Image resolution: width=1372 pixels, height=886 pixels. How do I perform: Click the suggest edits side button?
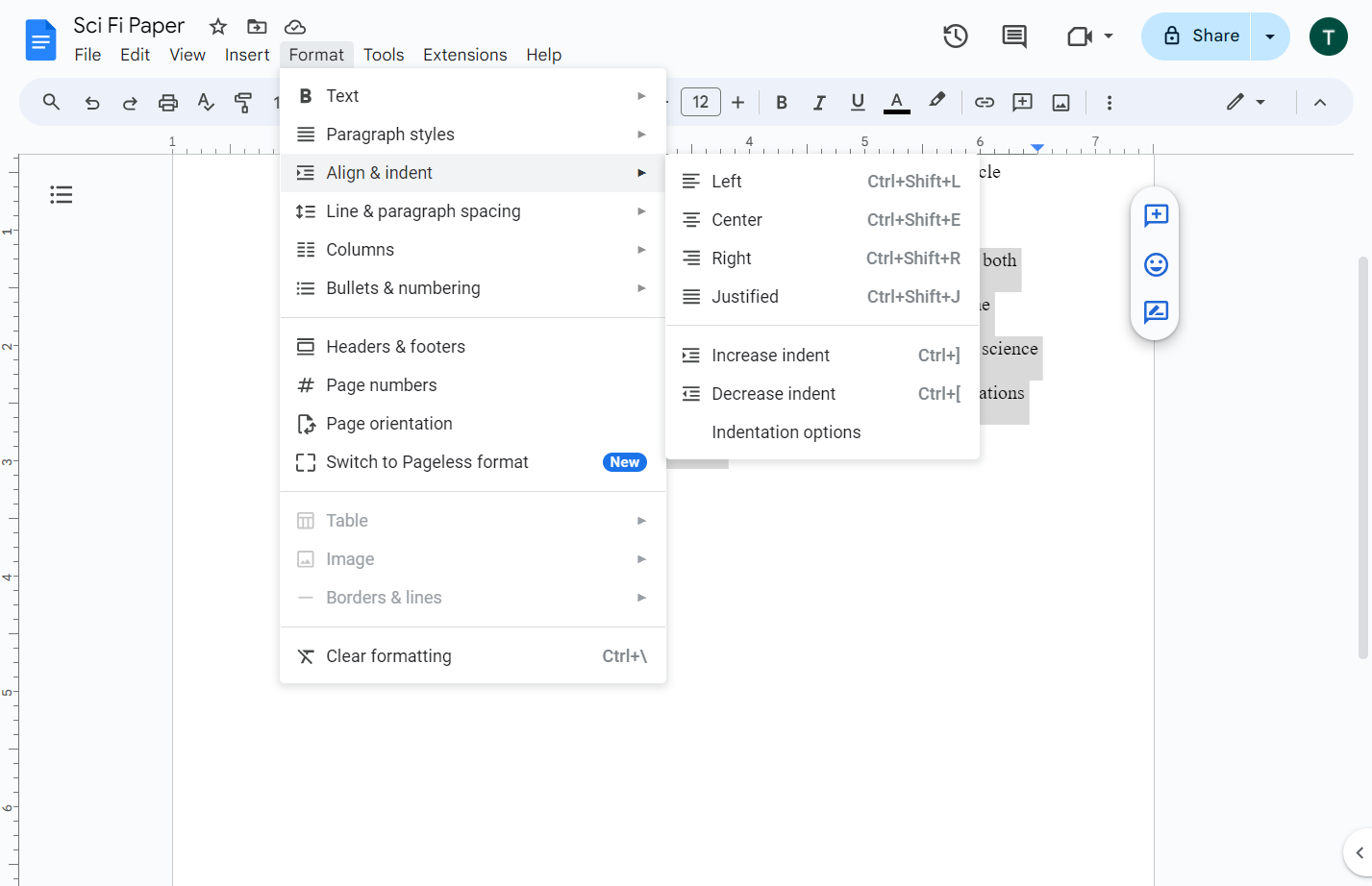click(x=1156, y=312)
